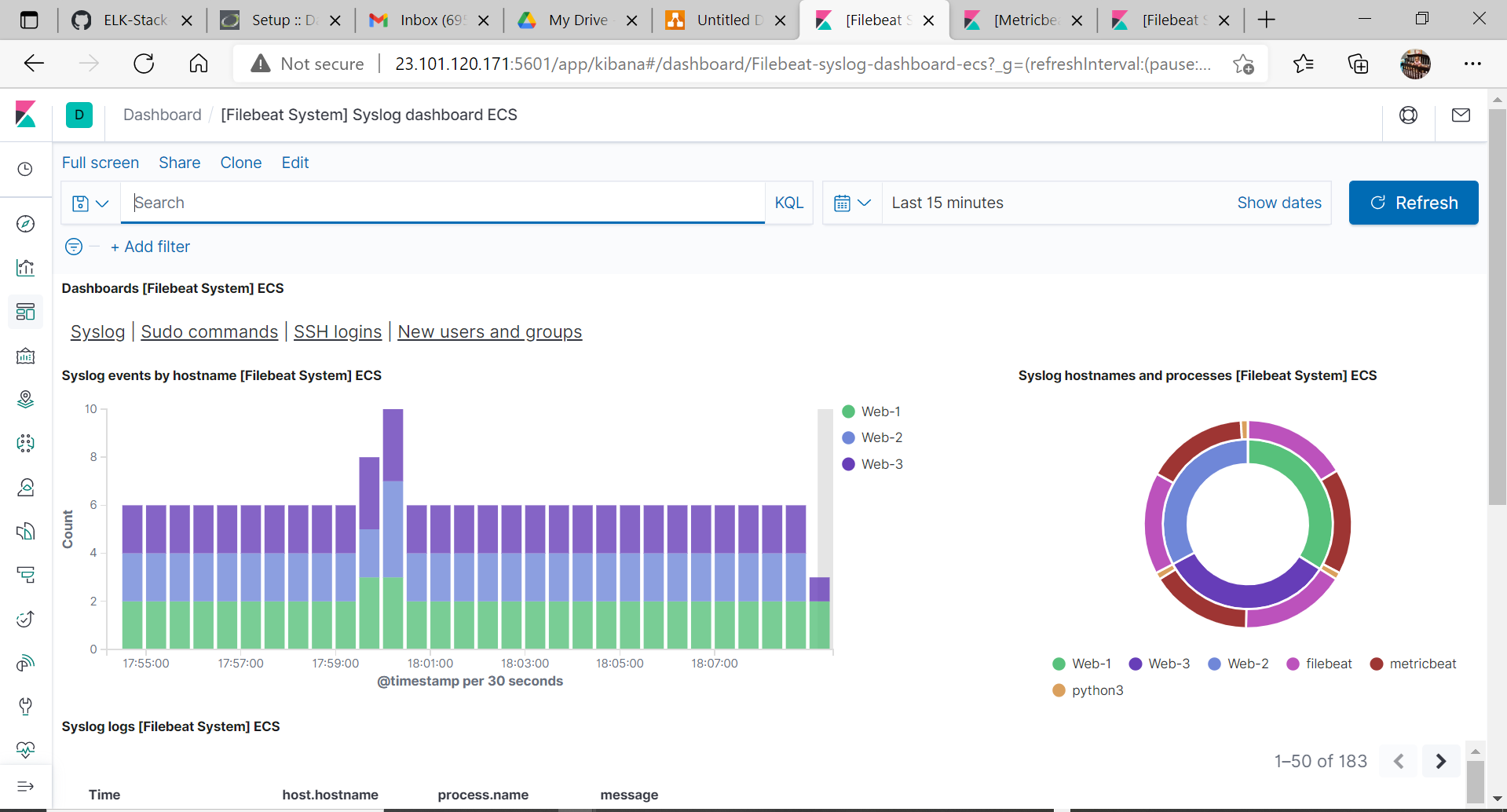Screen dimensions: 1507x812
Task: Open the Machine Learning app icon
Action: pyautogui.click(x=26, y=444)
